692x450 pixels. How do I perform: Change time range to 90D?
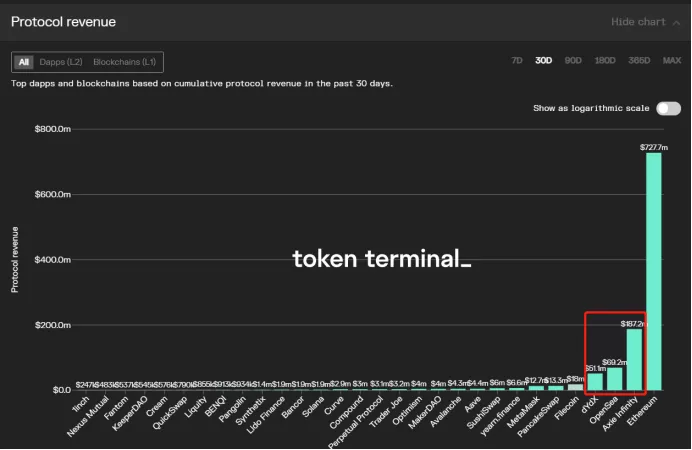[573, 60]
